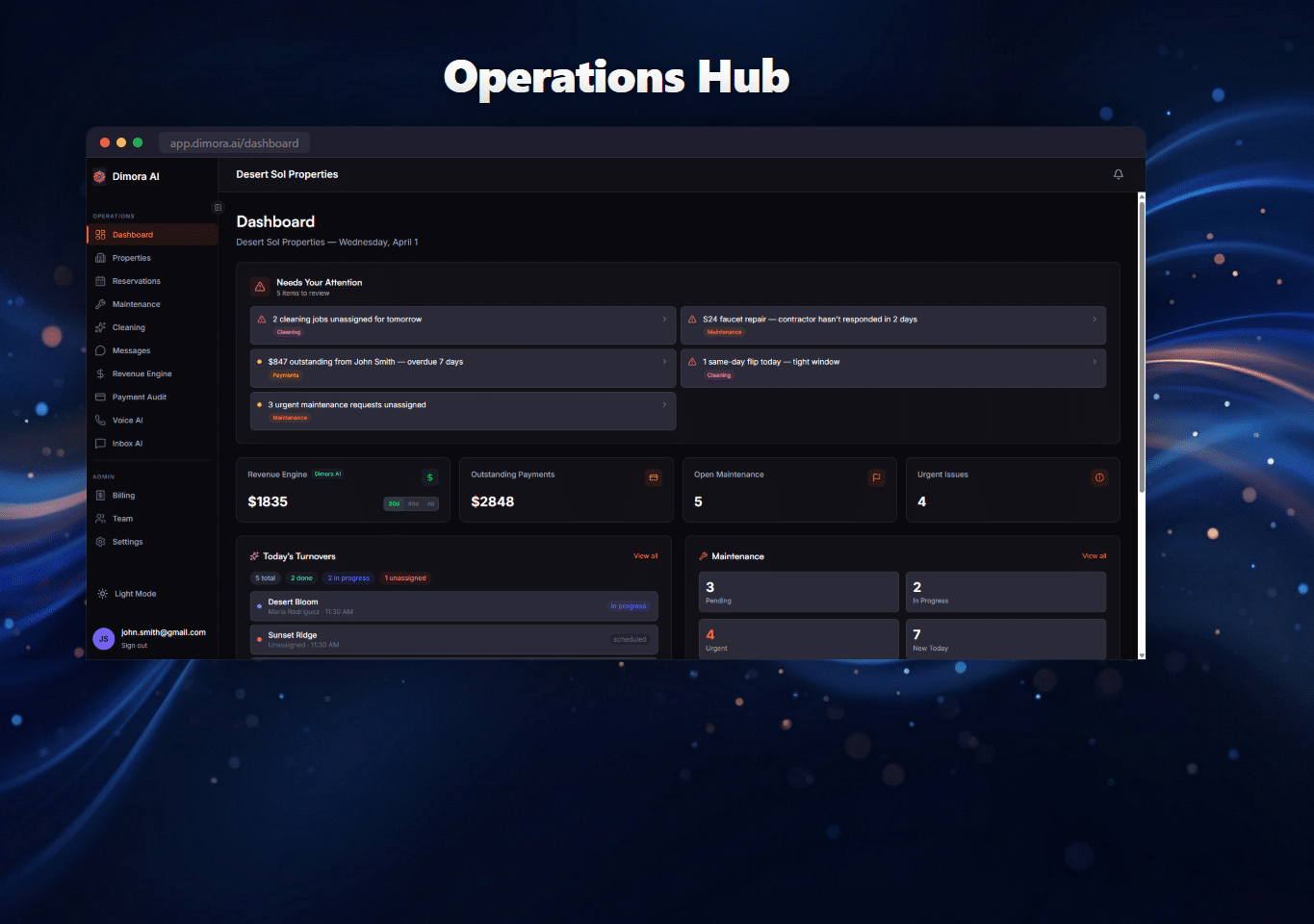1314x924 pixels.
Task: Click the Payment Audit card icon
Action: (100, 398)
